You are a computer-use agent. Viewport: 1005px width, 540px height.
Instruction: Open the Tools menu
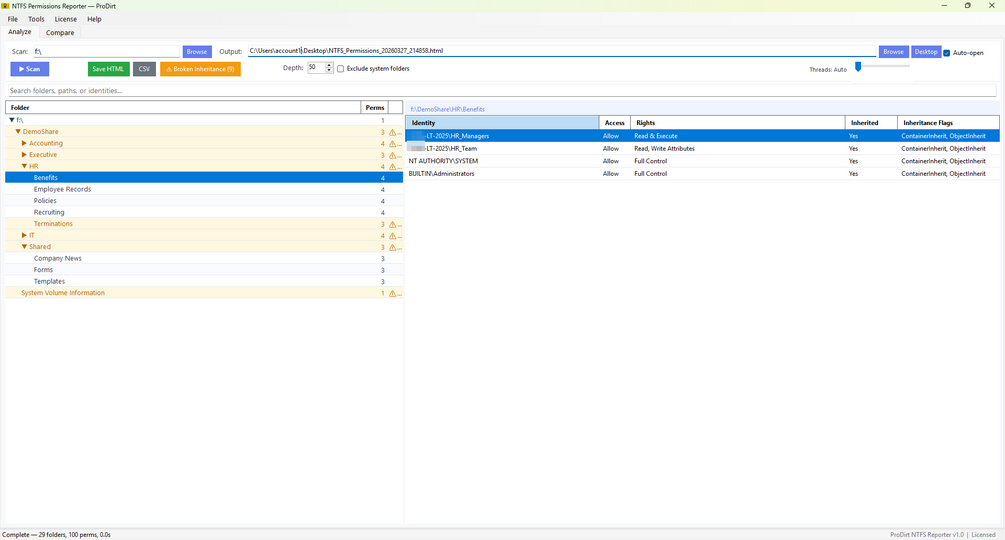(36, 19)
